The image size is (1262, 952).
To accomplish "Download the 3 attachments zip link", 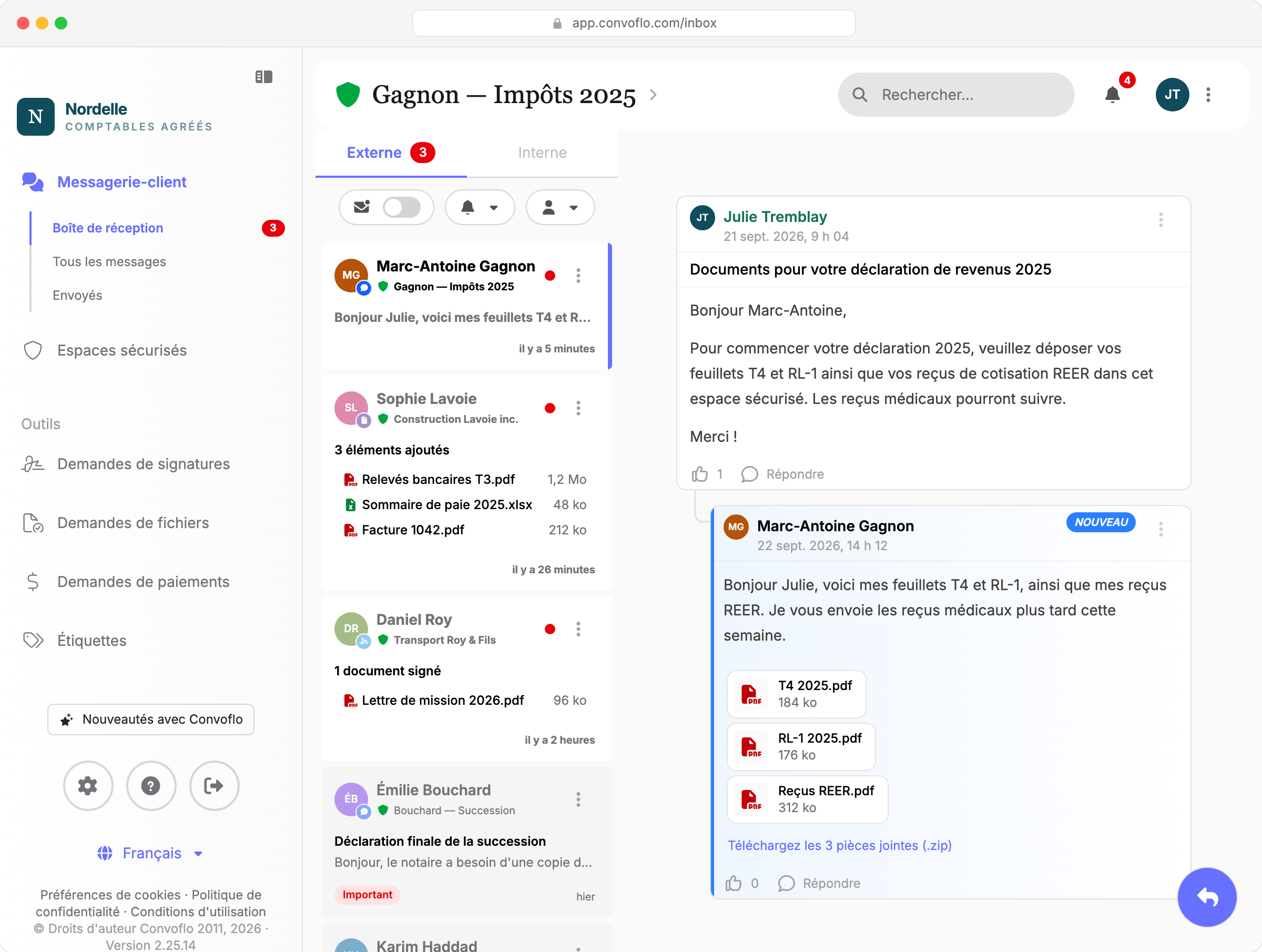I will point(839,845).
